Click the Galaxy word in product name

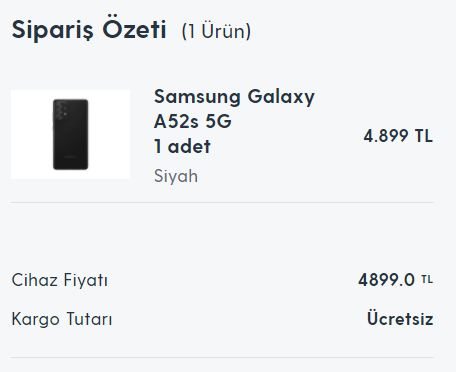(x=281, y=97)
